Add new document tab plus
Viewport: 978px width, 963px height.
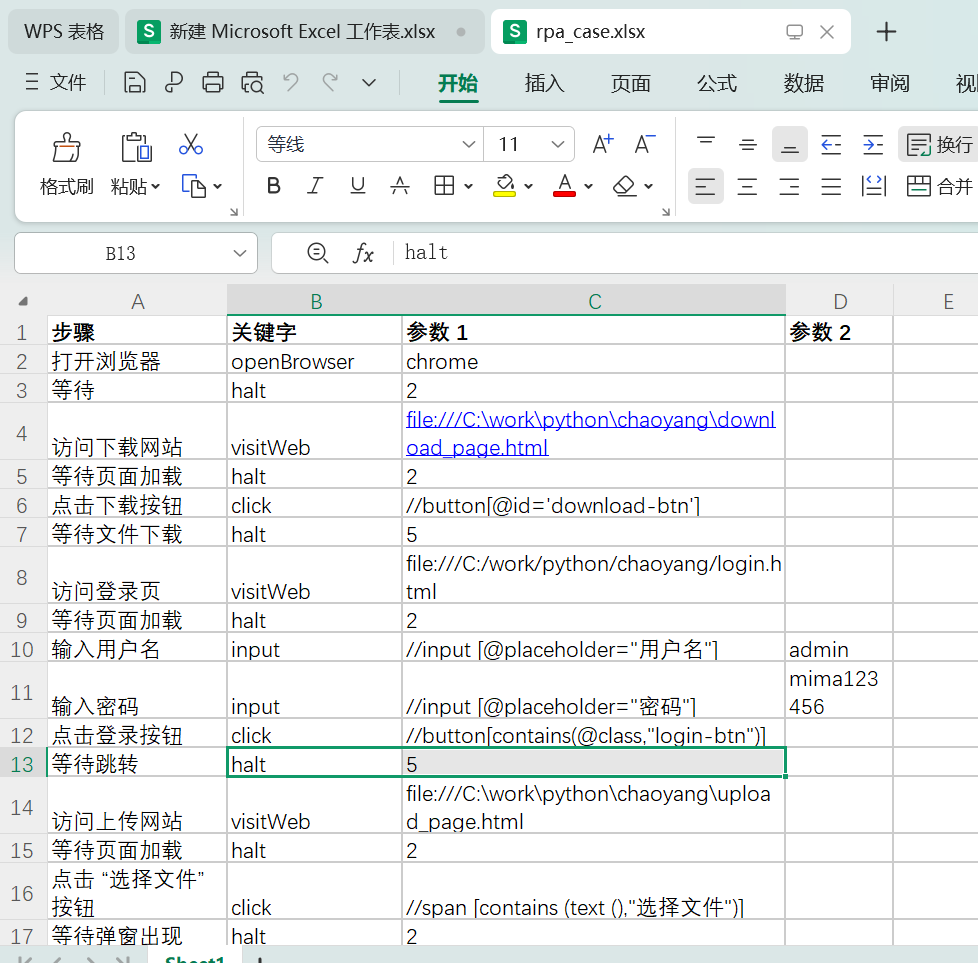[886, 31]
